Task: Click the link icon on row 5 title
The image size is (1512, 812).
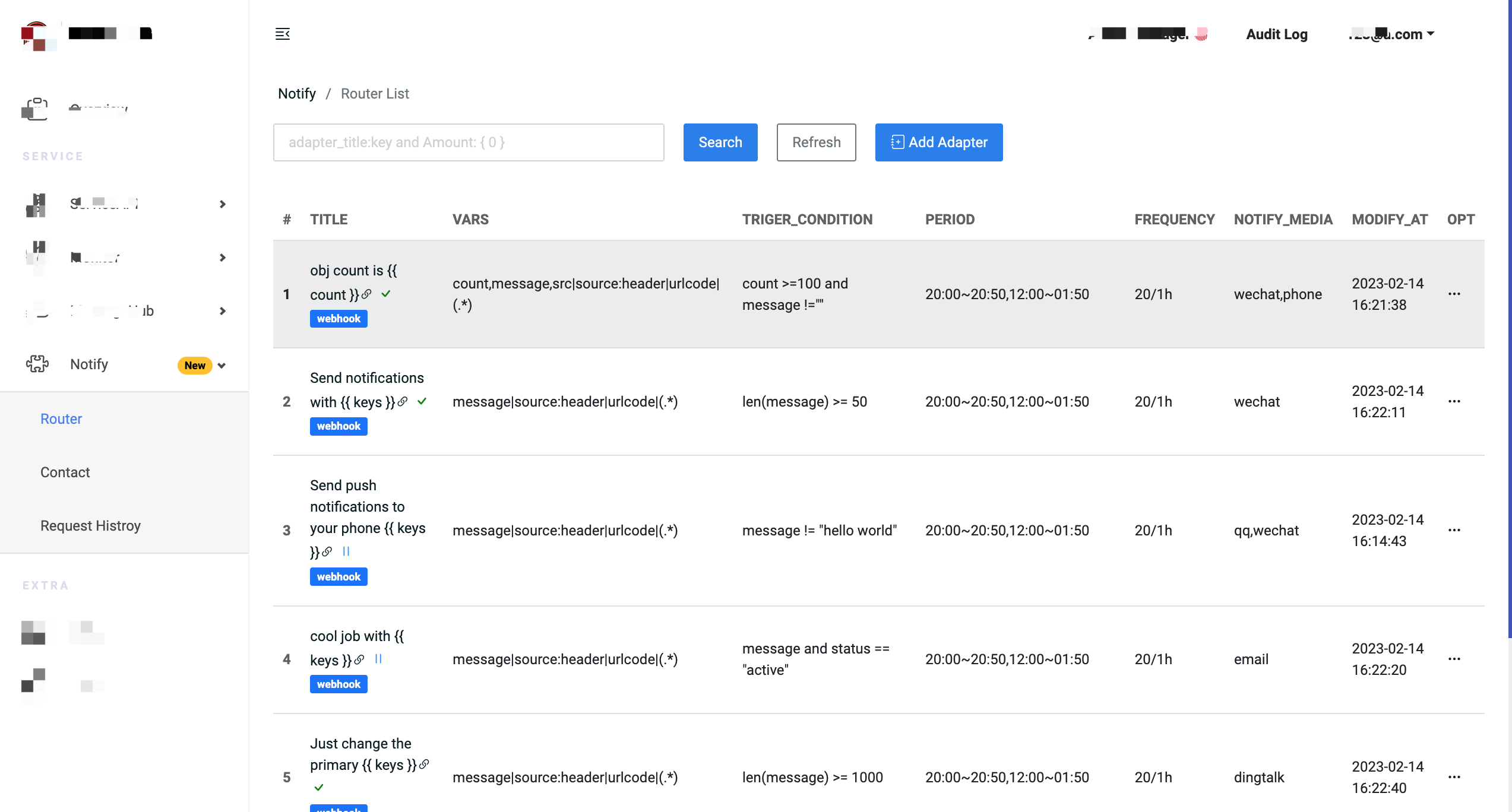Action: [424, 765]
